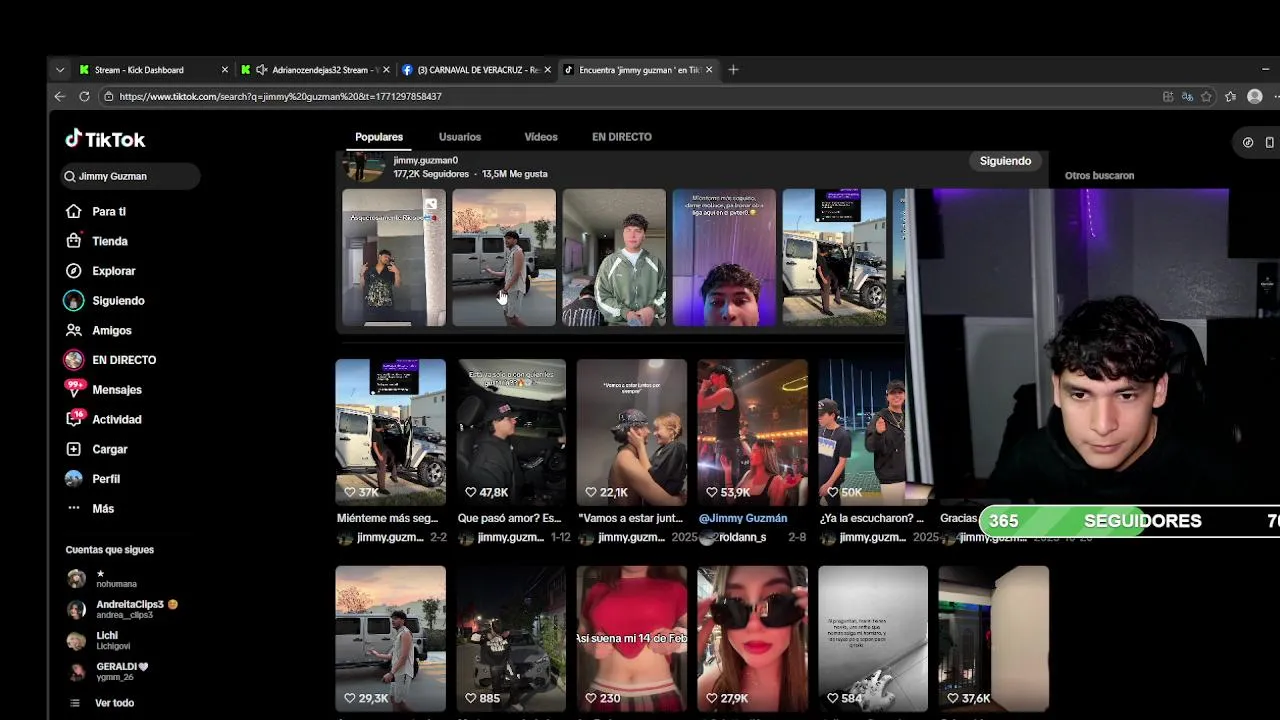Open video with 53,9K likes
This screenshot has height=720, width=1280.
point(752,432)
